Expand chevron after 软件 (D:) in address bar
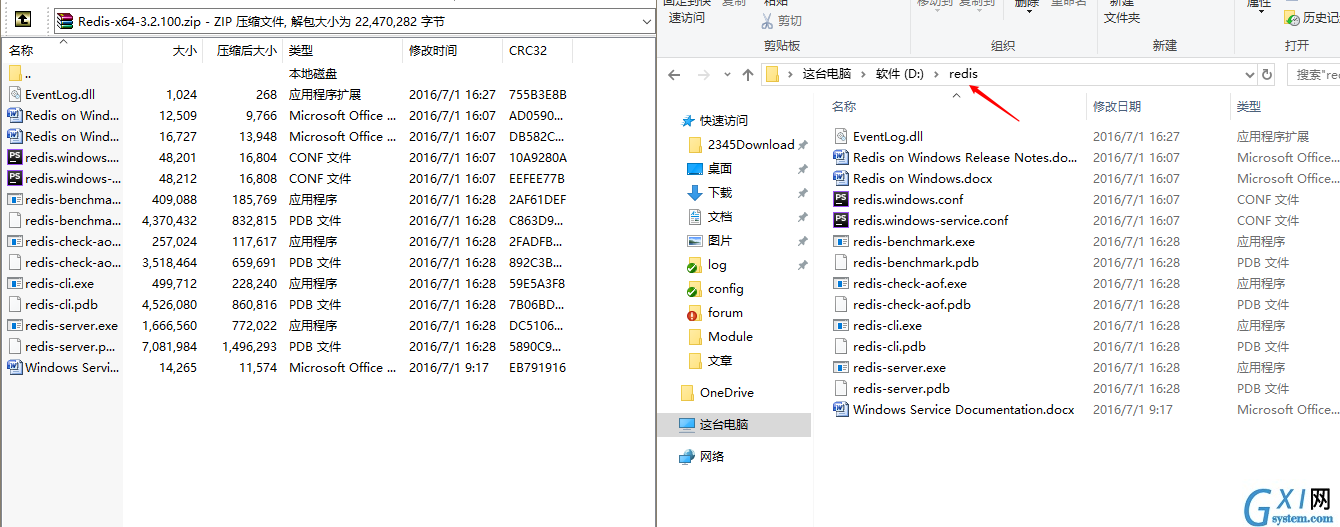Screen dimensions: 1340x527 tap(937, 74)
